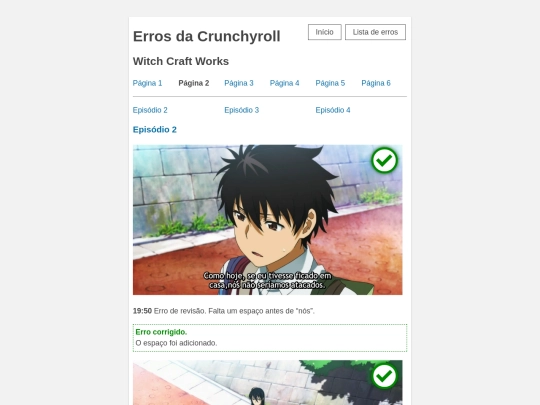Open the Lista de erros button
Viewport: 540px width, 405px height.
point(375,32)
